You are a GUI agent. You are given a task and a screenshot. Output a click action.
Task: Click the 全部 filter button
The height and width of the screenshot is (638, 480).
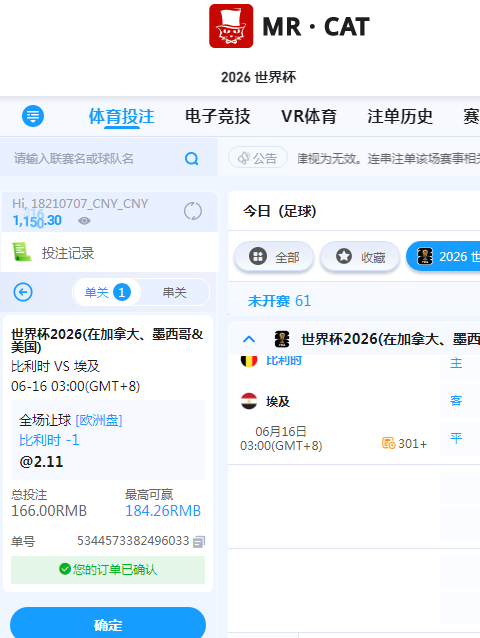click(274, 257)
